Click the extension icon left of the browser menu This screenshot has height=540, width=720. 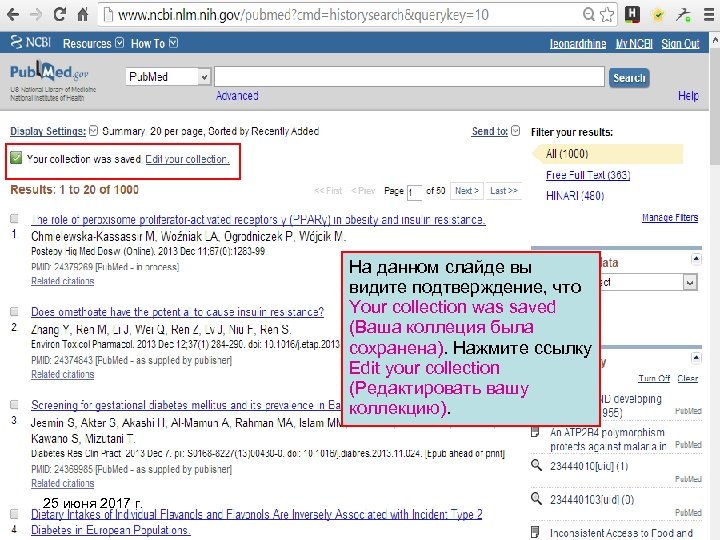point(683,15)
